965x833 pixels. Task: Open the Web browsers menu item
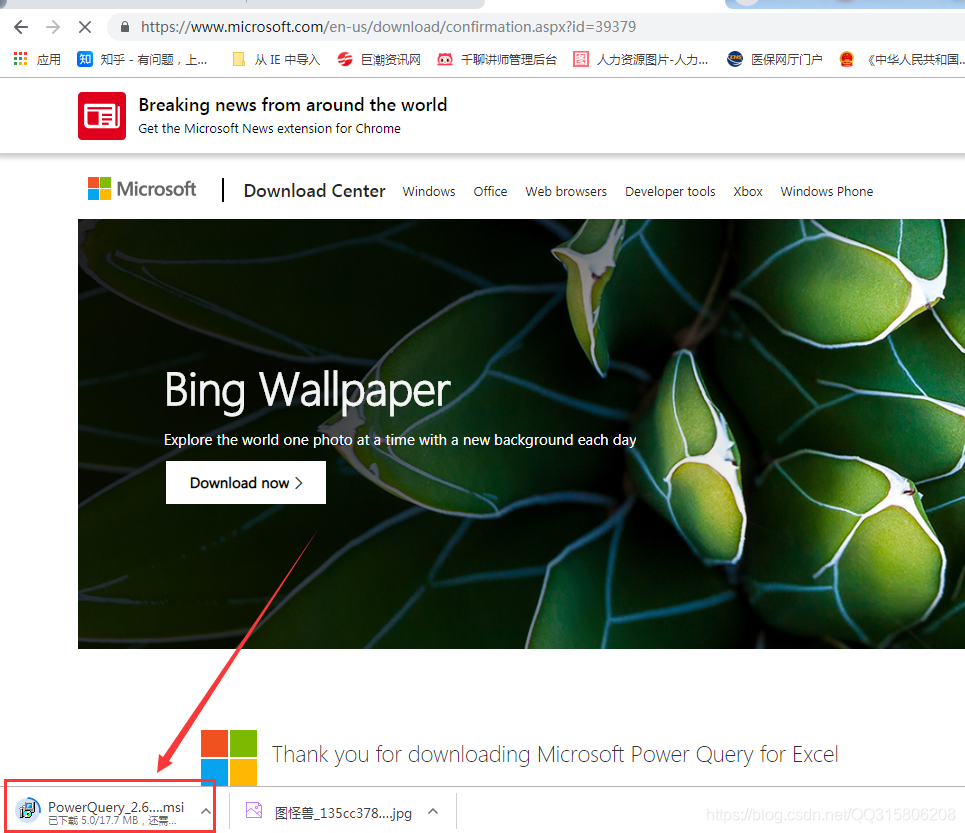(566, 191)
